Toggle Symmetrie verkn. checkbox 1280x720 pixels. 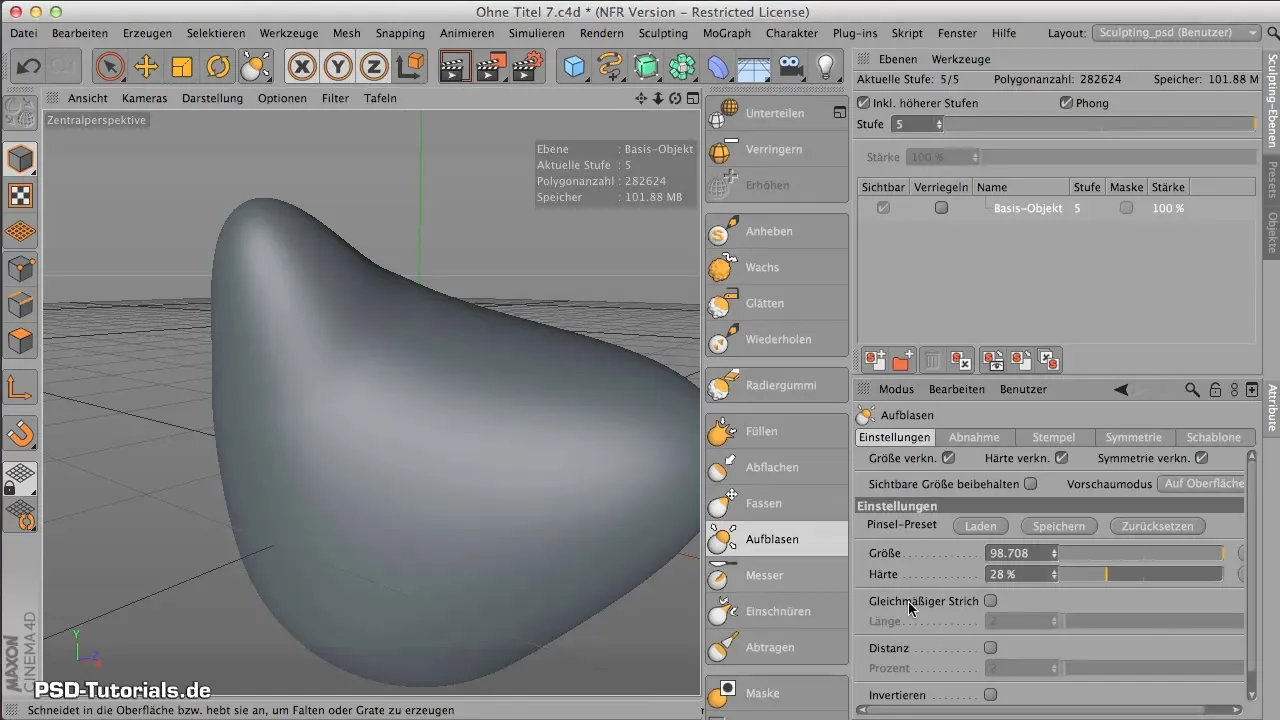tap(1202, 458)
